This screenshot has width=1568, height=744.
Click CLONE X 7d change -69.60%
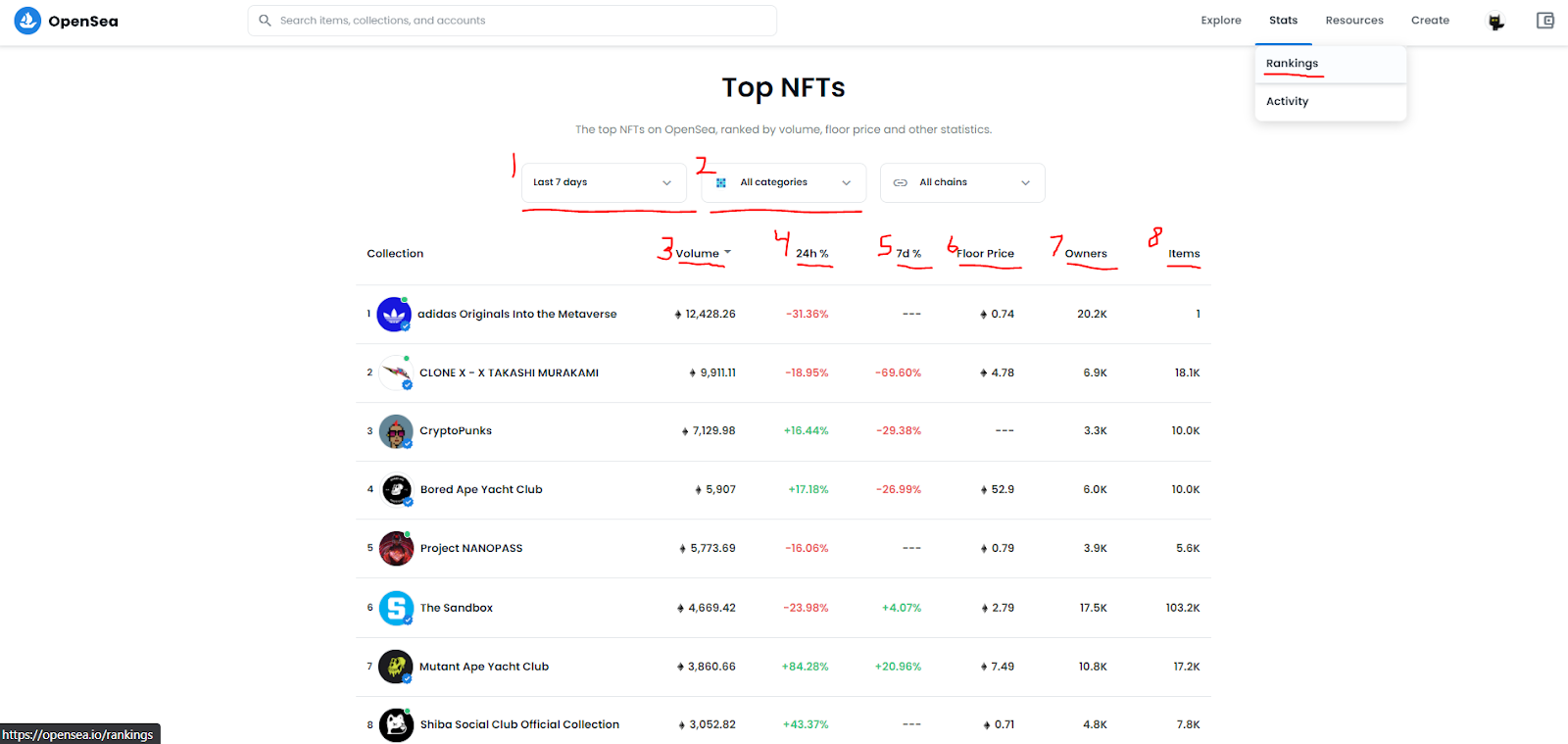tap(898, 373)
